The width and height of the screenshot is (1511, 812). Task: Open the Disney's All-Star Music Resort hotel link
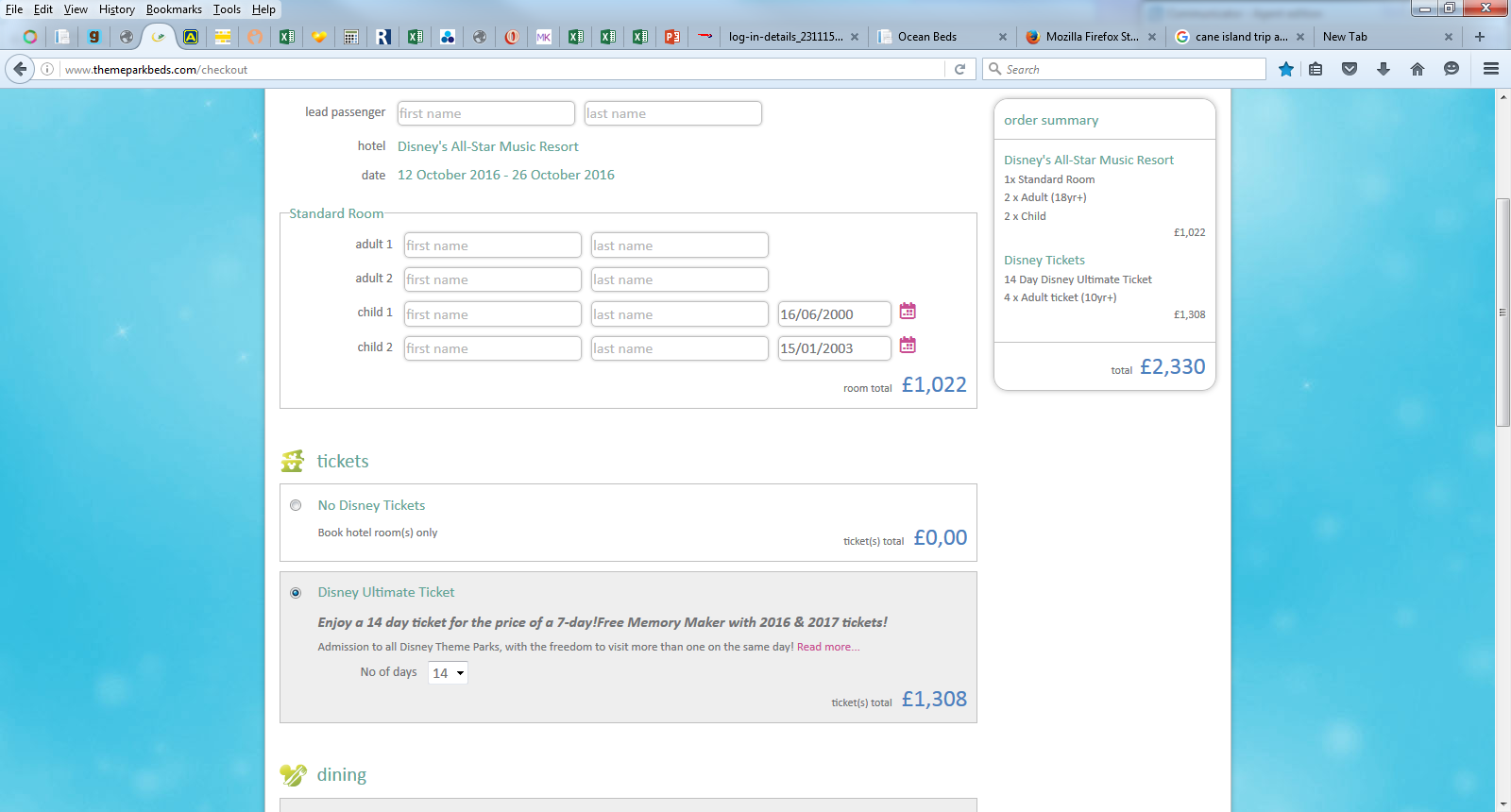(487, 146)
